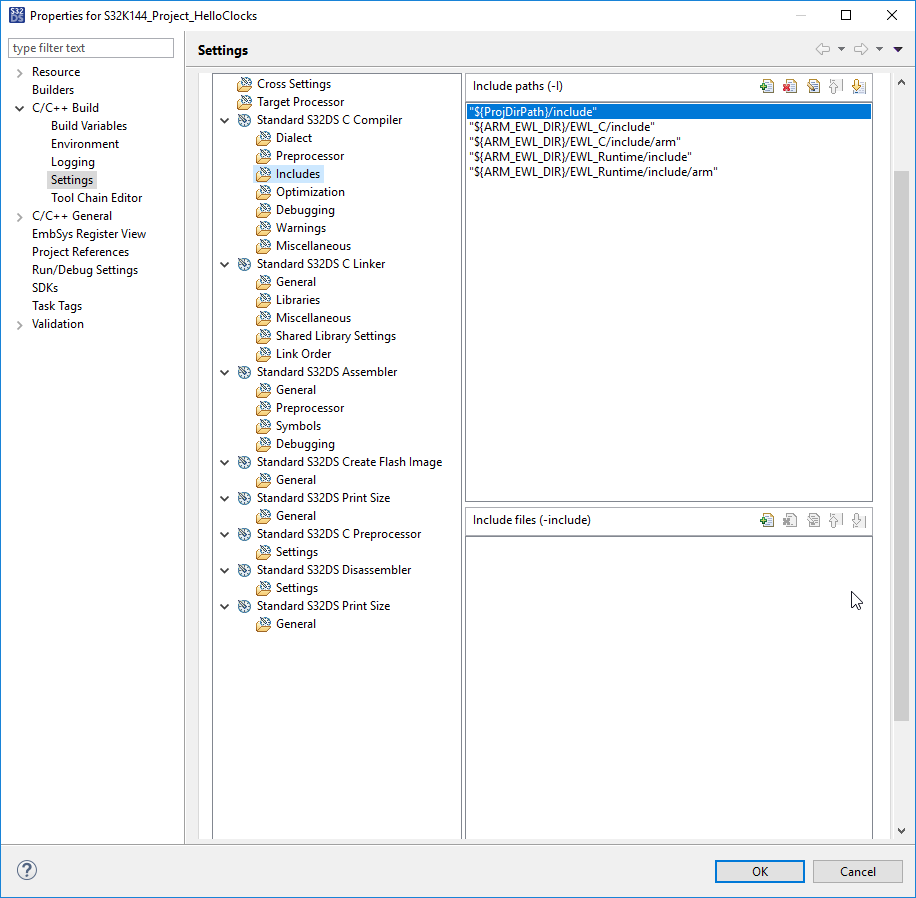Open SDKs properties page

45,288
